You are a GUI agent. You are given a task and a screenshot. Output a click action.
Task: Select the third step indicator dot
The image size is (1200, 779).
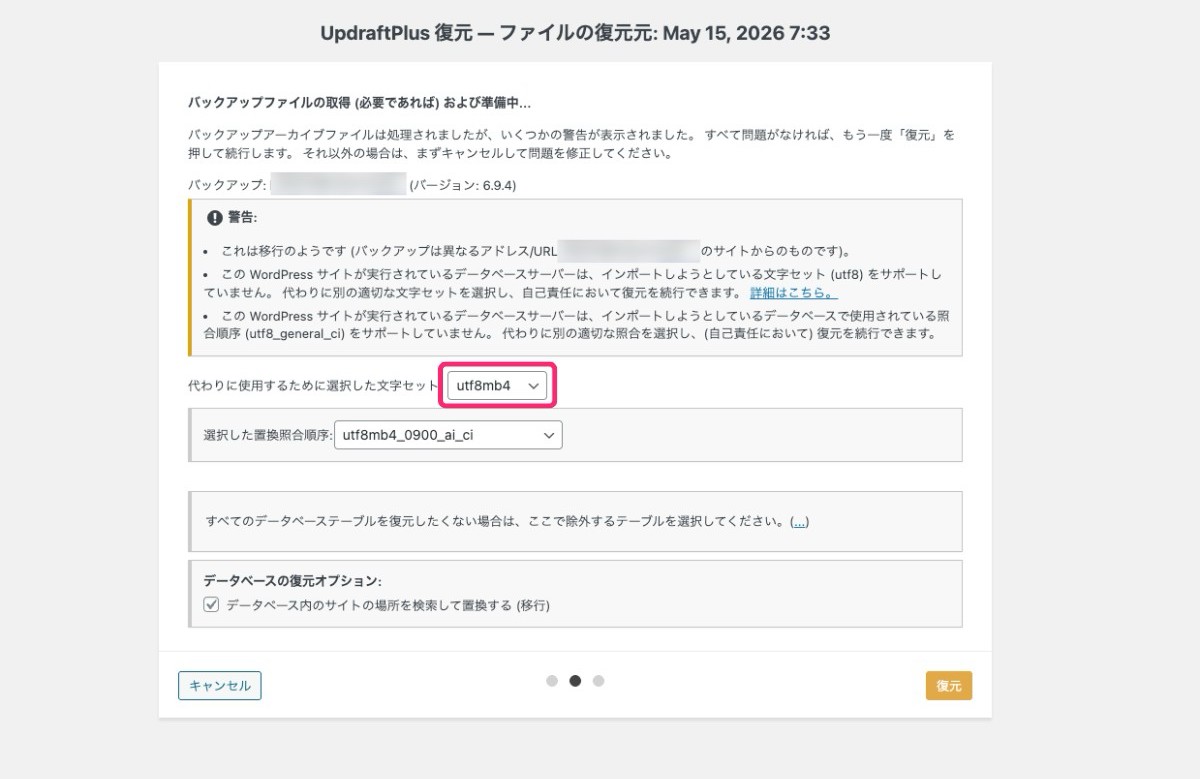[598, 681]
